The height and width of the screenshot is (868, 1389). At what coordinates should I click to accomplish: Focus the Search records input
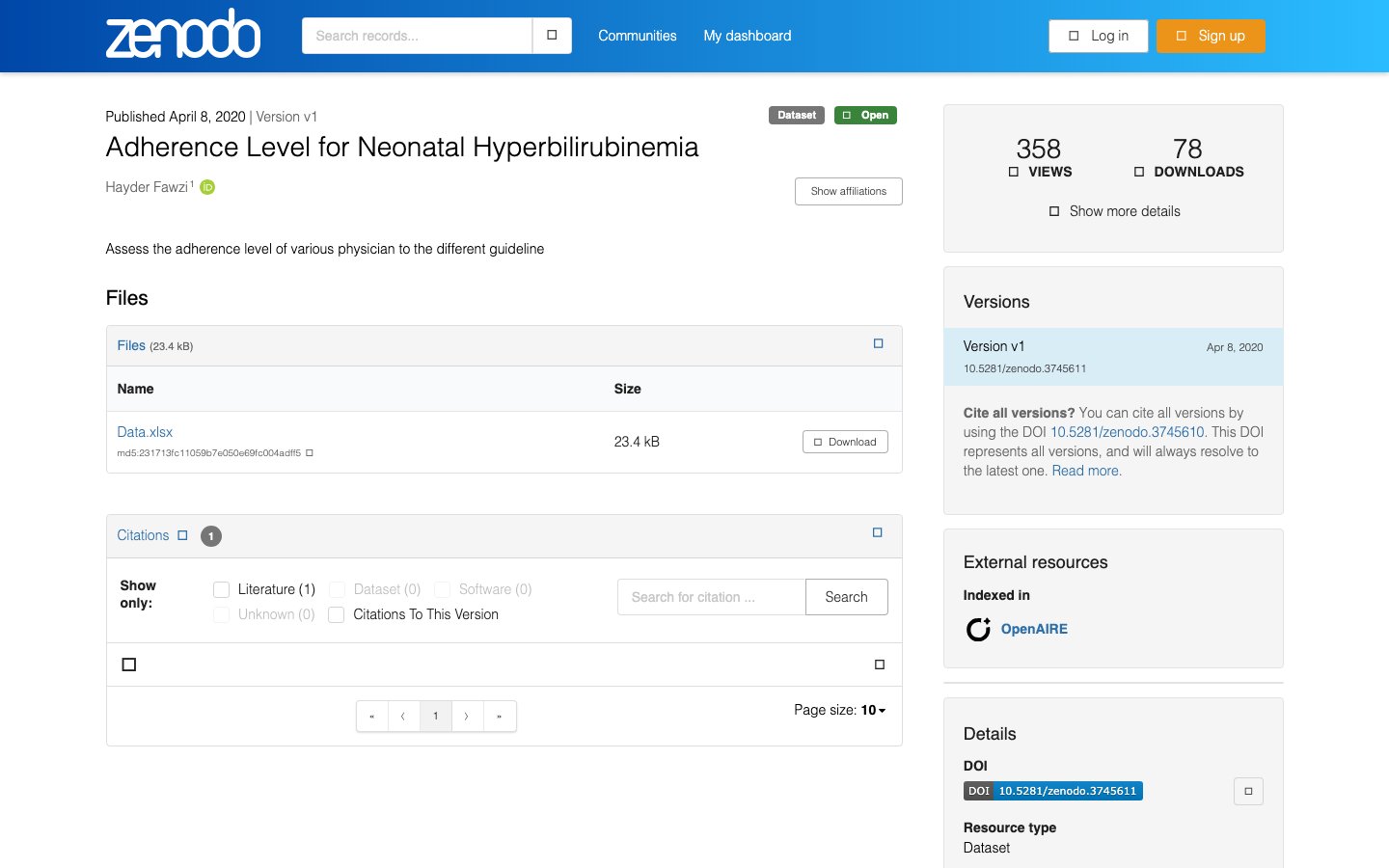click(x=417, y=36)
